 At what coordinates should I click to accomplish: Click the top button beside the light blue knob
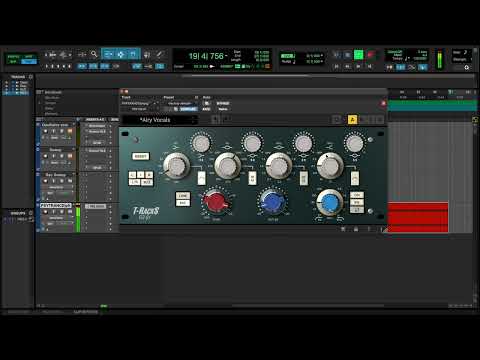click(x=357, y=195)
